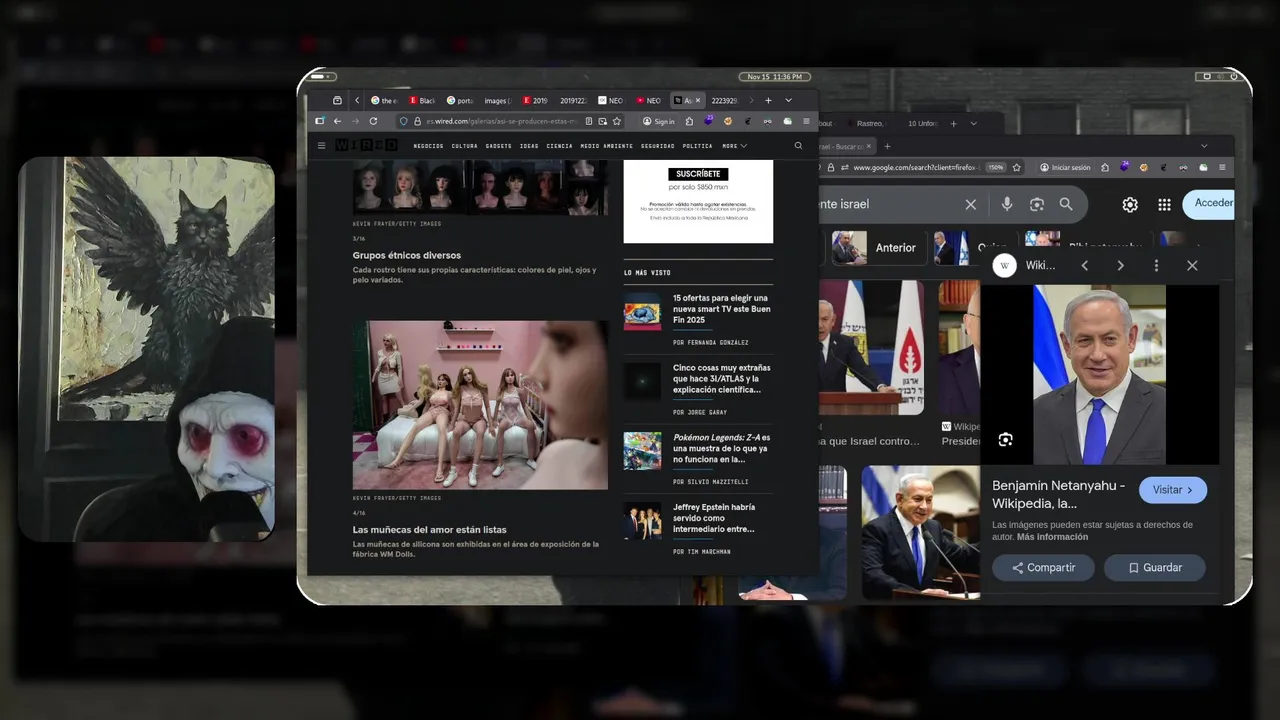Expand Wired MORE navigation dropdown
1280x720 pixels.
coord(735,146)
